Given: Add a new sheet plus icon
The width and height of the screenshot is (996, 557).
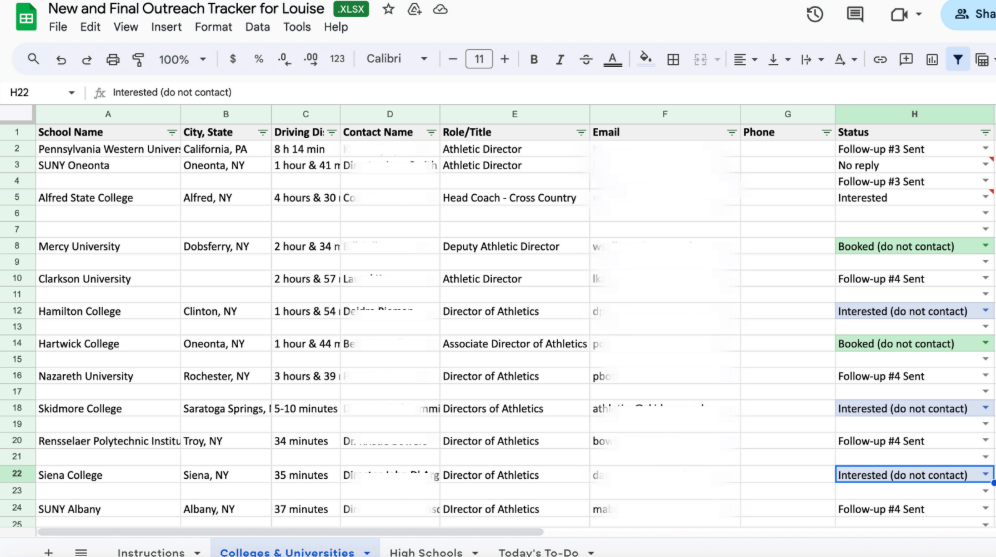Looking at the screenshot, I should coord(48,552).
